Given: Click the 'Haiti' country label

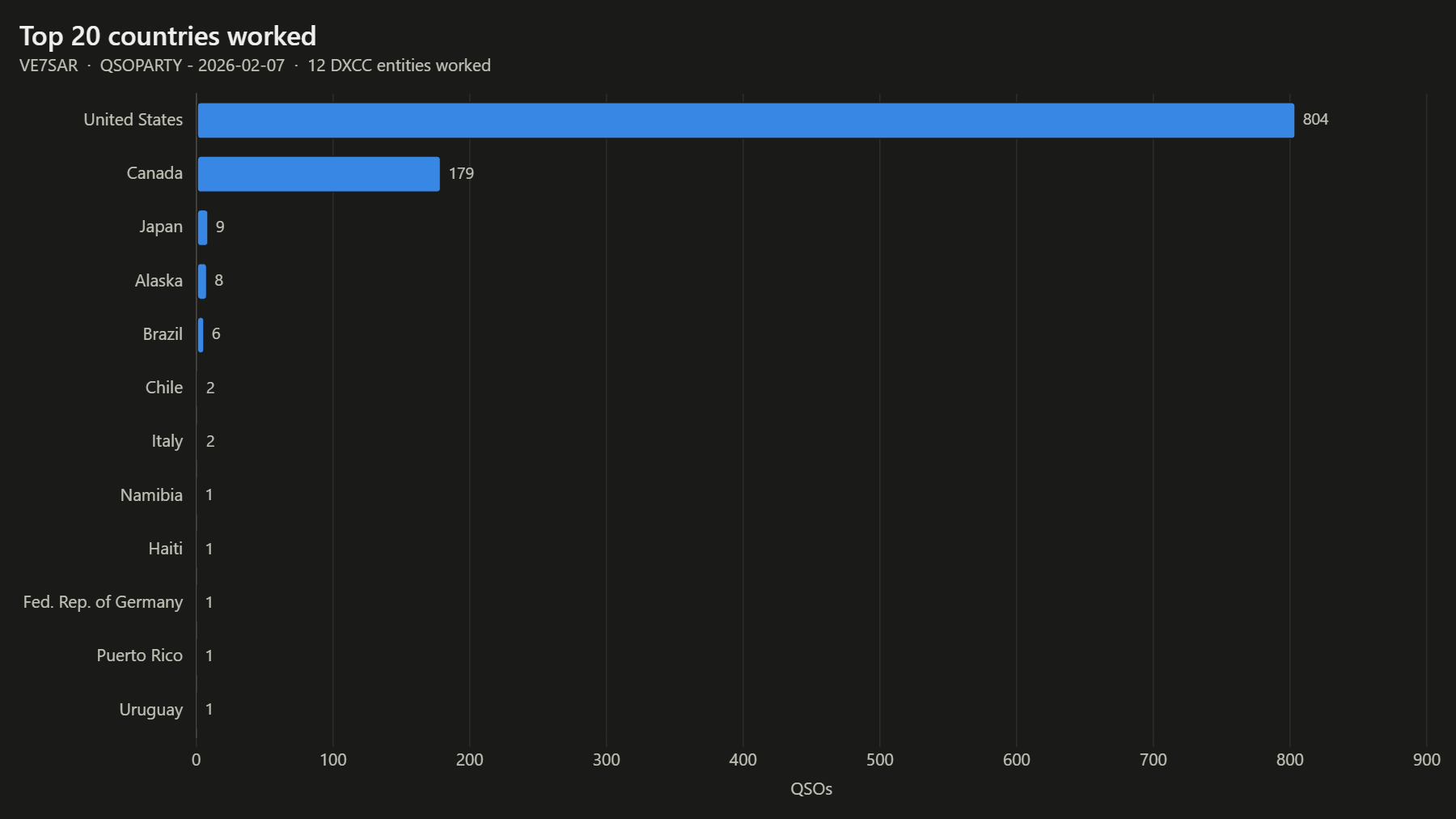Looking at the screenshot, I should click(166, 549).
